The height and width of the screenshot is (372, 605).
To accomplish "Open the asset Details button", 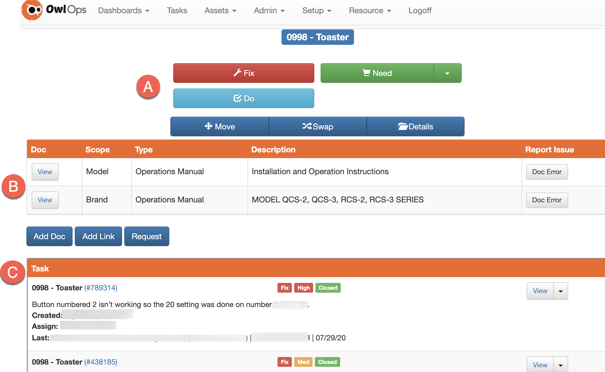I will (416, 127).
